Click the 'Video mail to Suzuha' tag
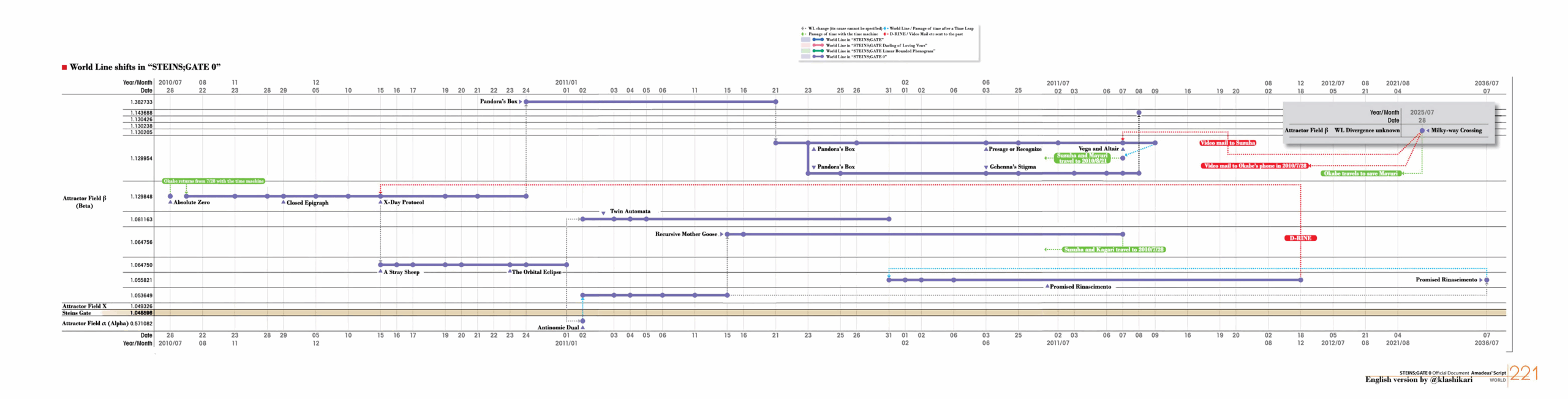This screenshot has height=399, width=1568. coord(1227,143)
